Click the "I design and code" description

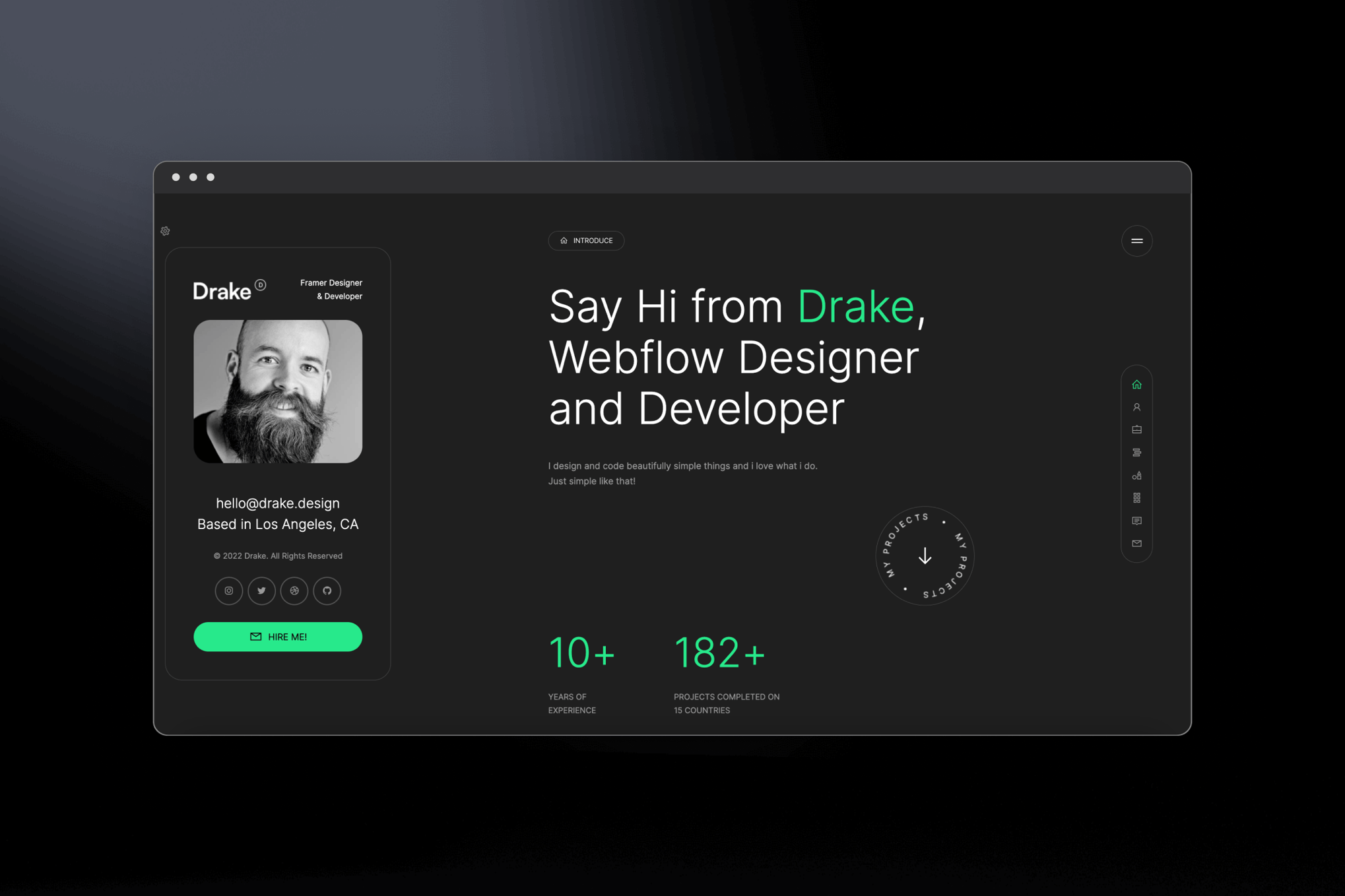[x=682, y=473]
